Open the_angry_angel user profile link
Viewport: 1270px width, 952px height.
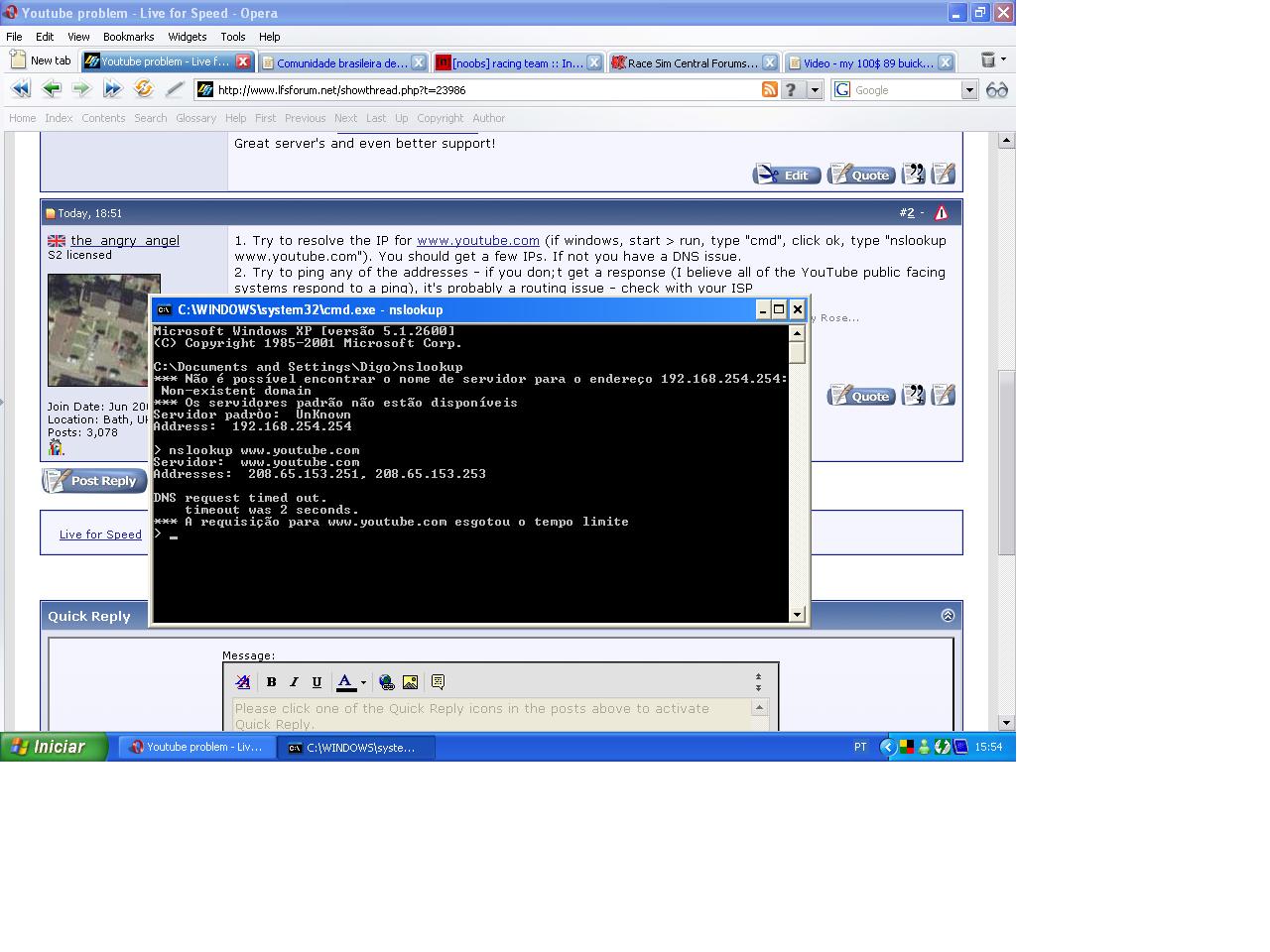[x=125, y=240]
